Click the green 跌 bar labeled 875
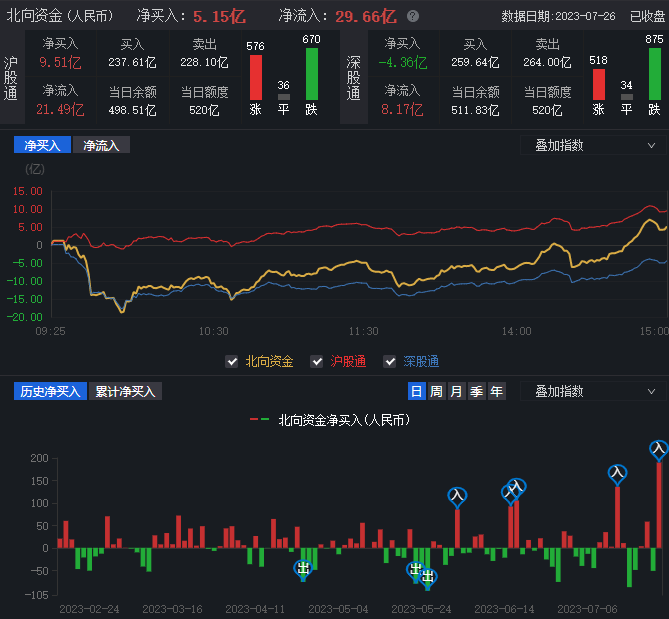 (654, 74)
